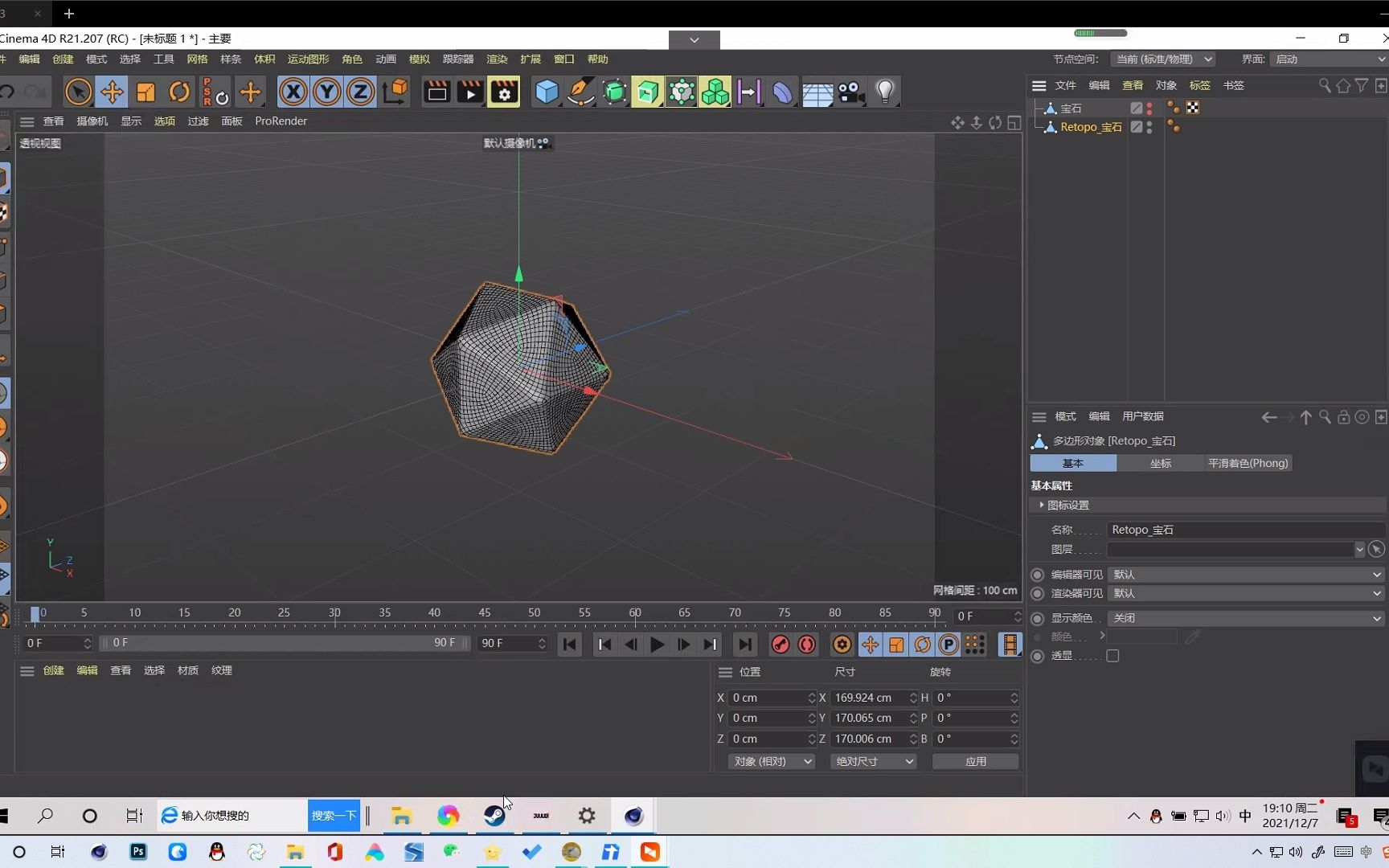Click the 应用 button
This screenshot has height=868, width=1389.
coord(975,761)
